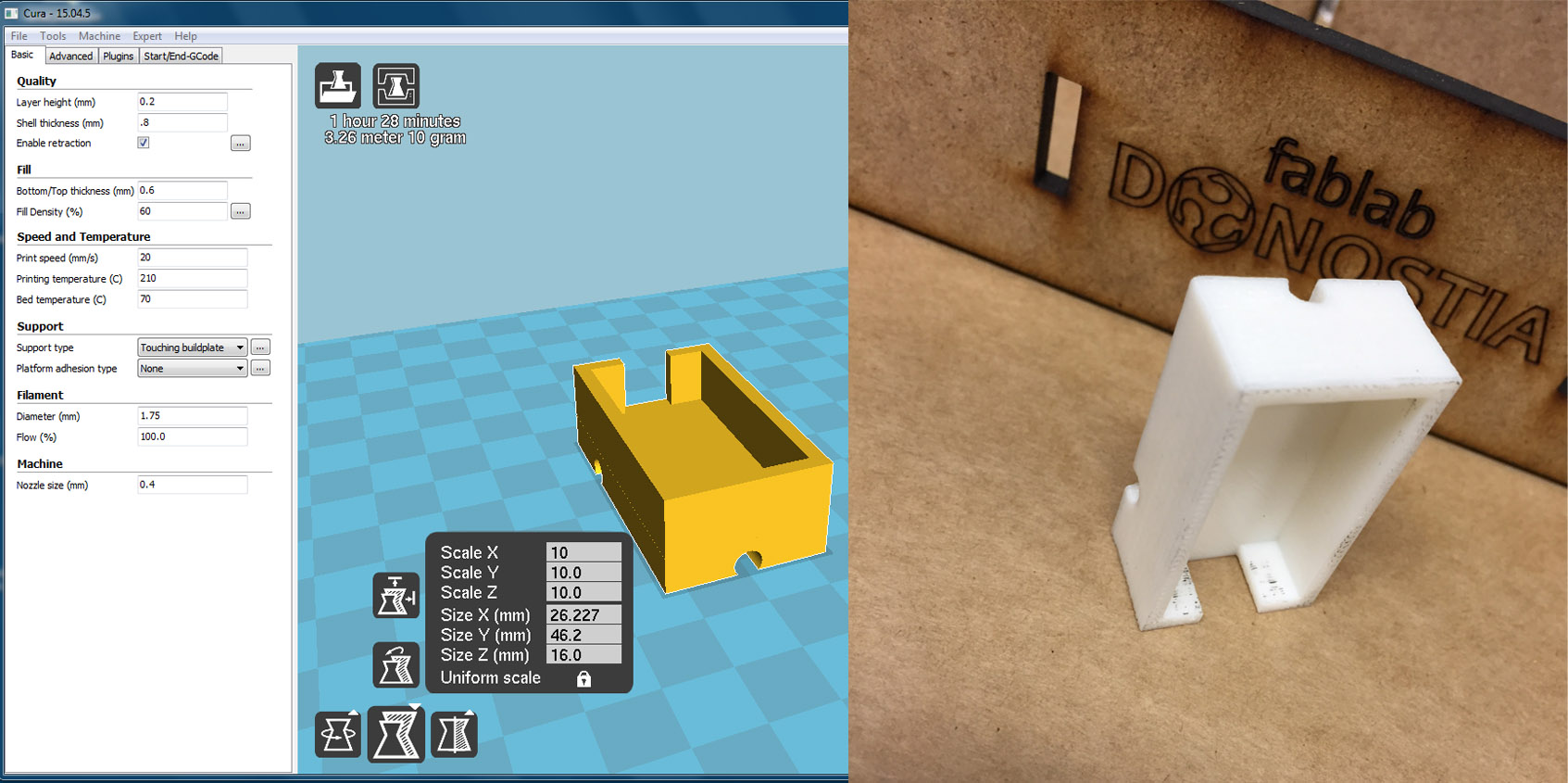Open the Expert menu

(147, 36)
